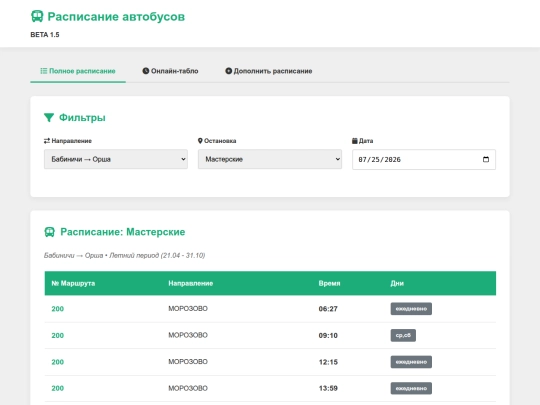Click the ср,сб days badge
Screen dimensions: 540x405
click(403, 335)
